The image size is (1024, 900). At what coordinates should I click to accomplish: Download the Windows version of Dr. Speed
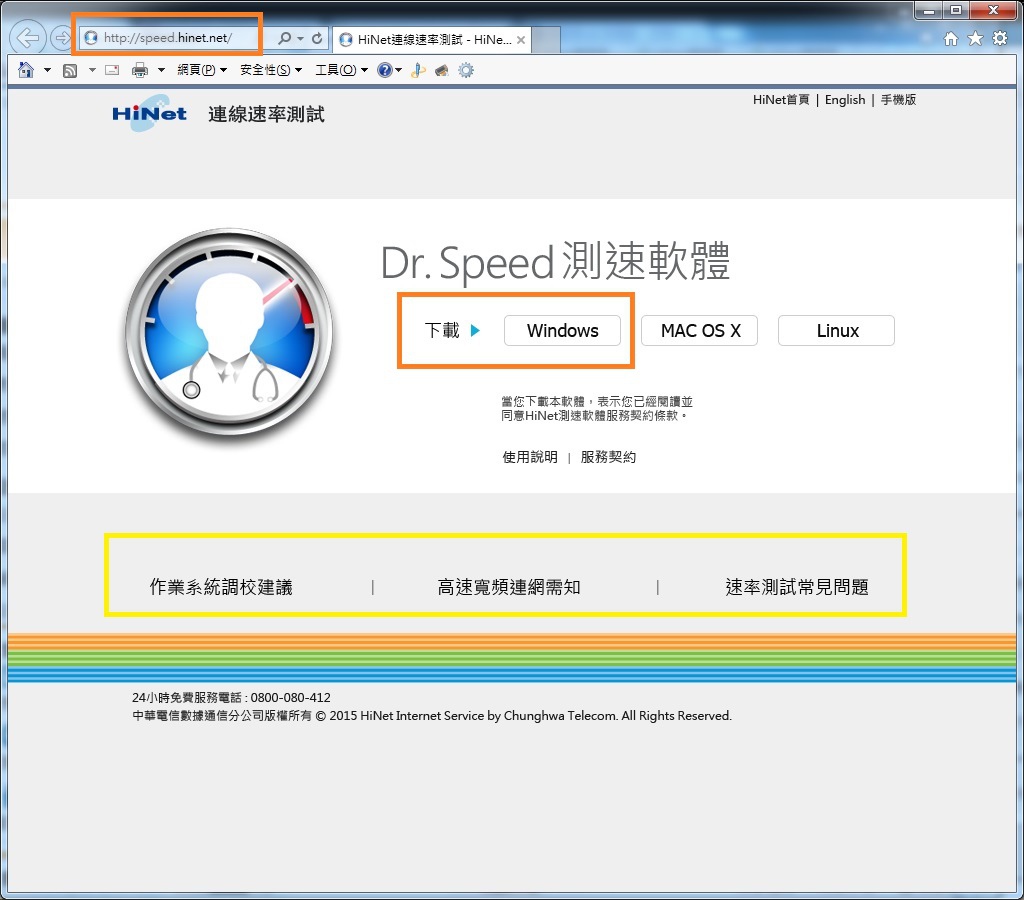pos(562,330)
